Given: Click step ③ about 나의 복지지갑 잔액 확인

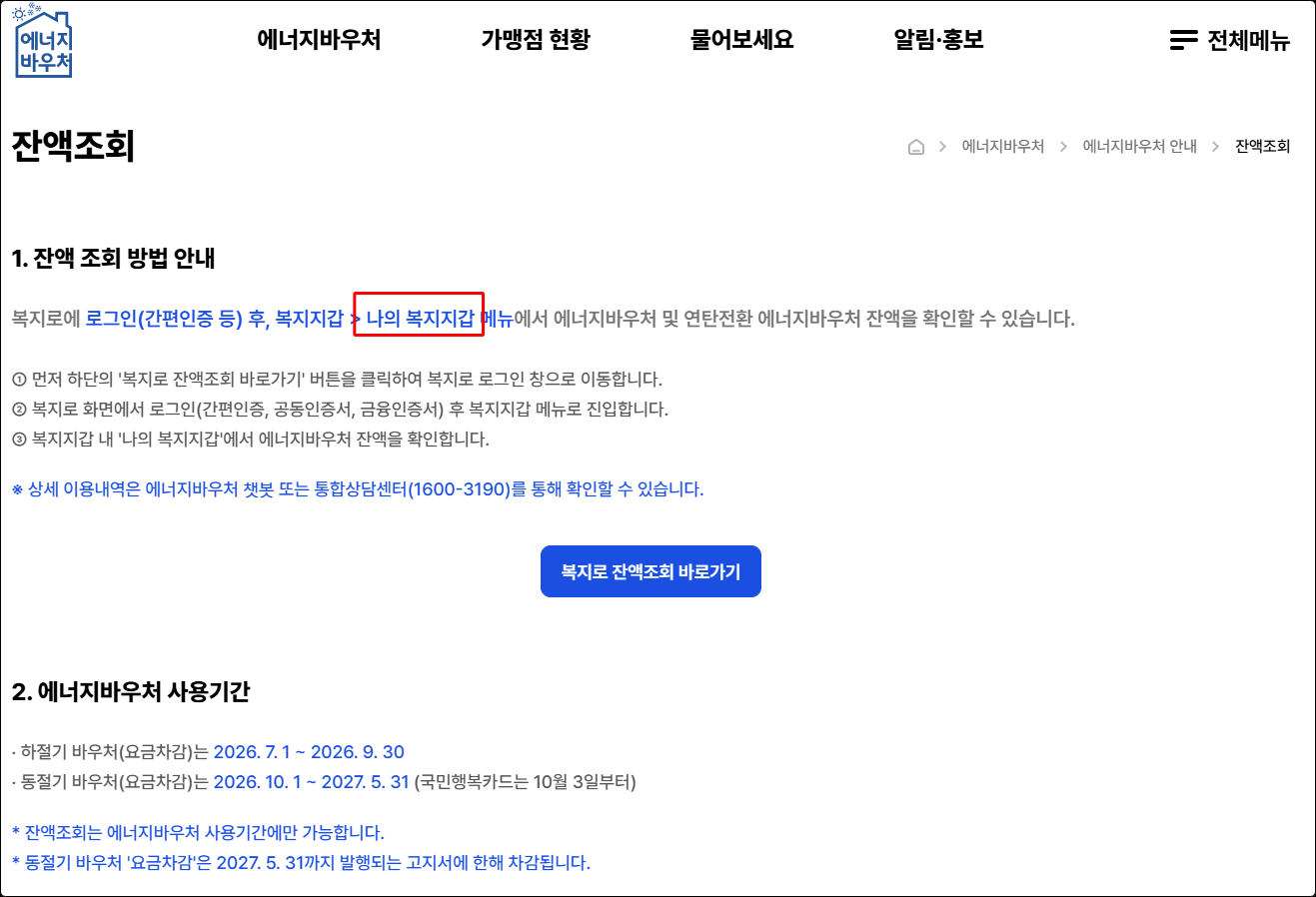Looking at the screenshot, I should (x=250, y=440).
